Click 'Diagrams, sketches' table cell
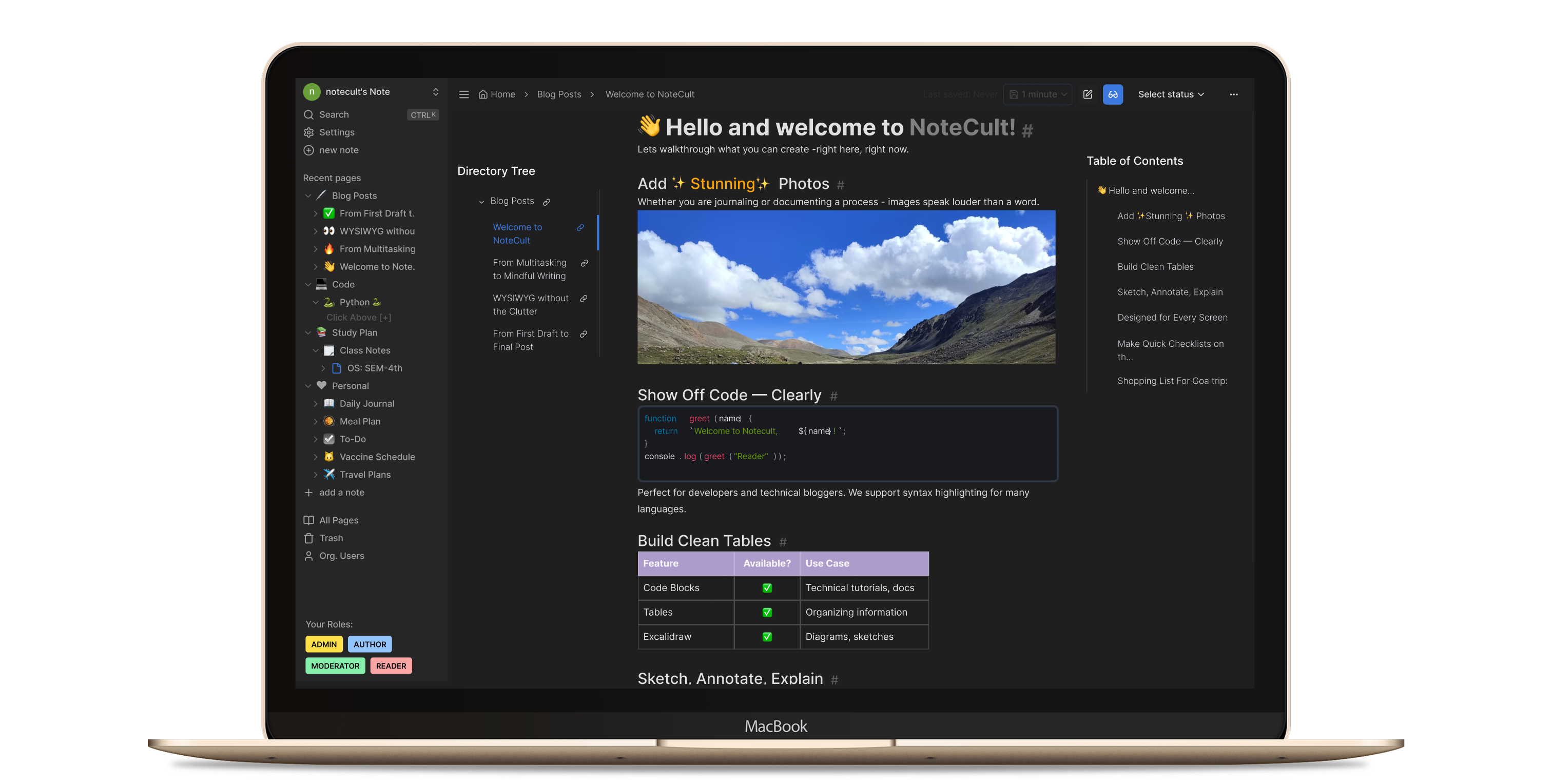Screen dimensions: 1552x784 [x=864, y=636]
